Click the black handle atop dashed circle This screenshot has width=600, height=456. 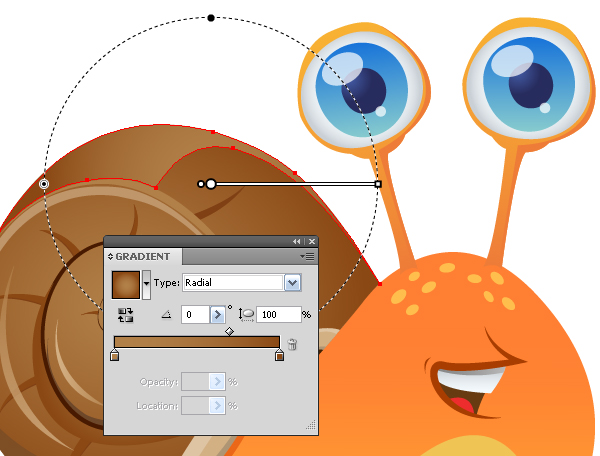pos(211,18)
